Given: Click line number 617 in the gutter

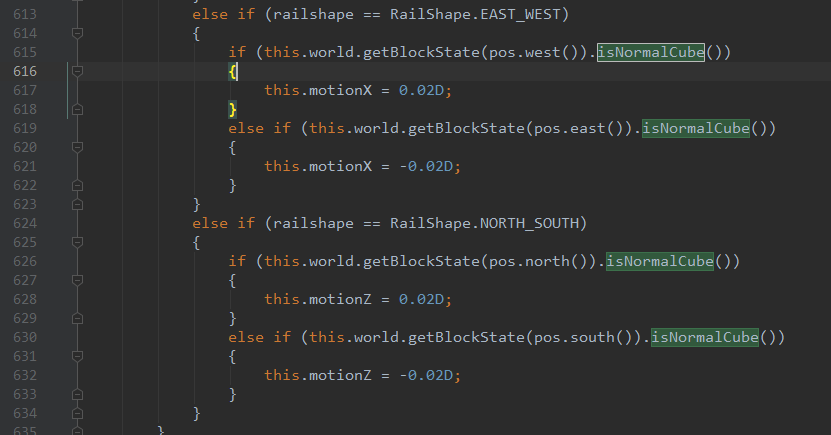Looking at the screenshot, I should 25,91.
